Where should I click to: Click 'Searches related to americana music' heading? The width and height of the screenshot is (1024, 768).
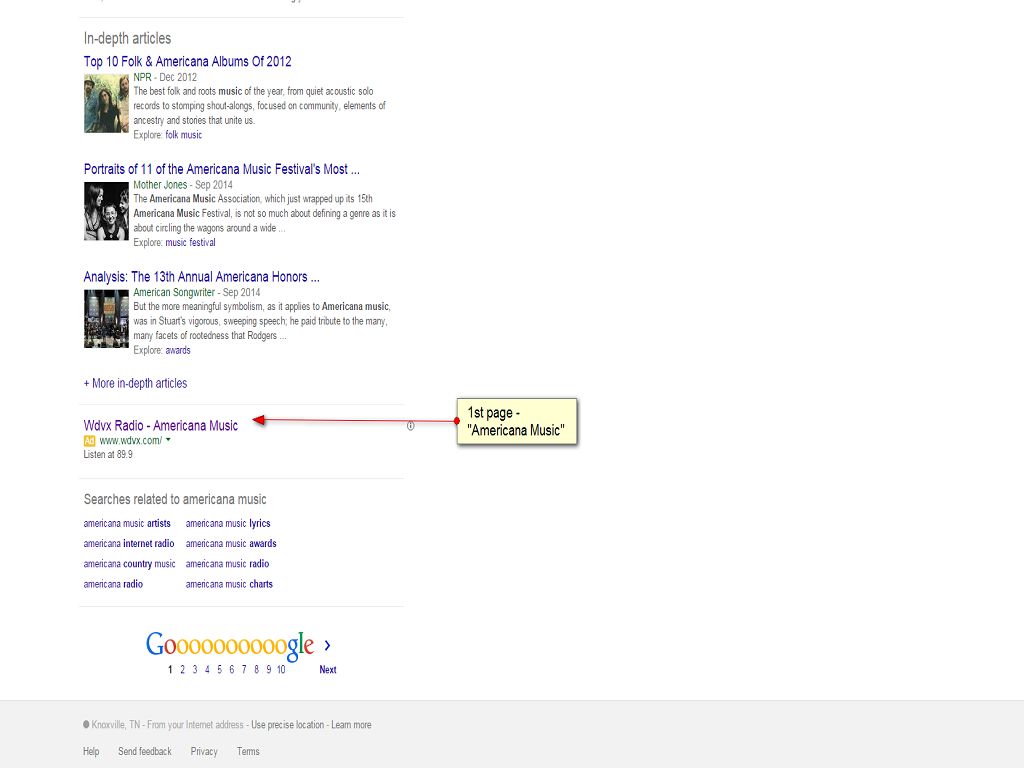175,500
